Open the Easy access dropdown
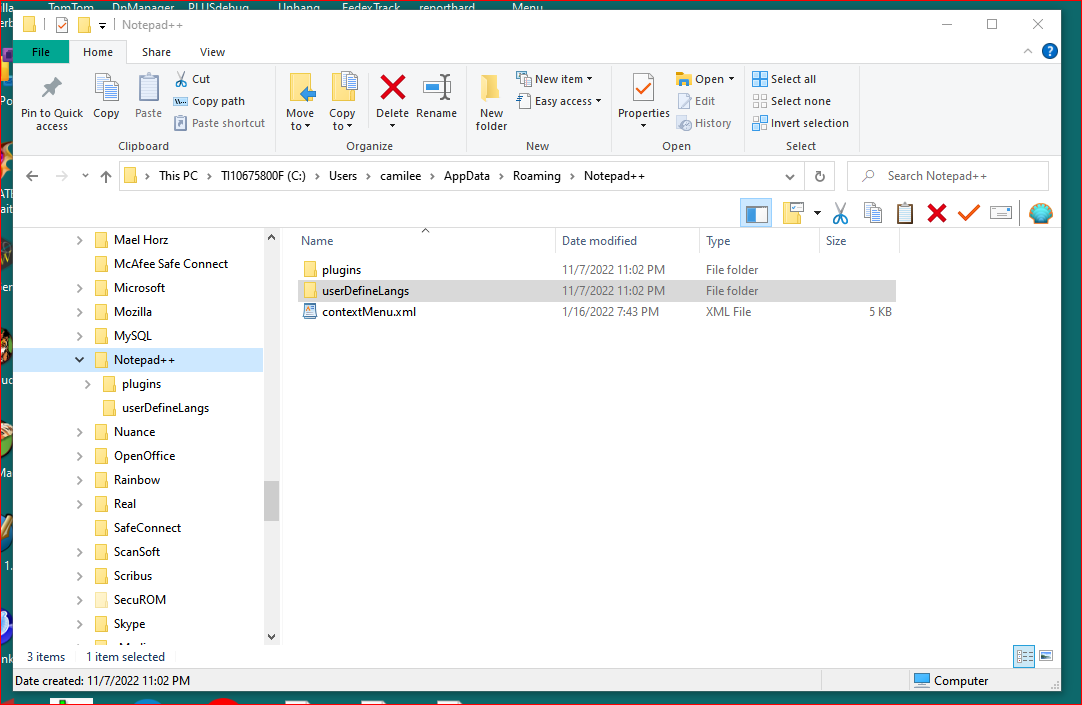 coord(559,101)
